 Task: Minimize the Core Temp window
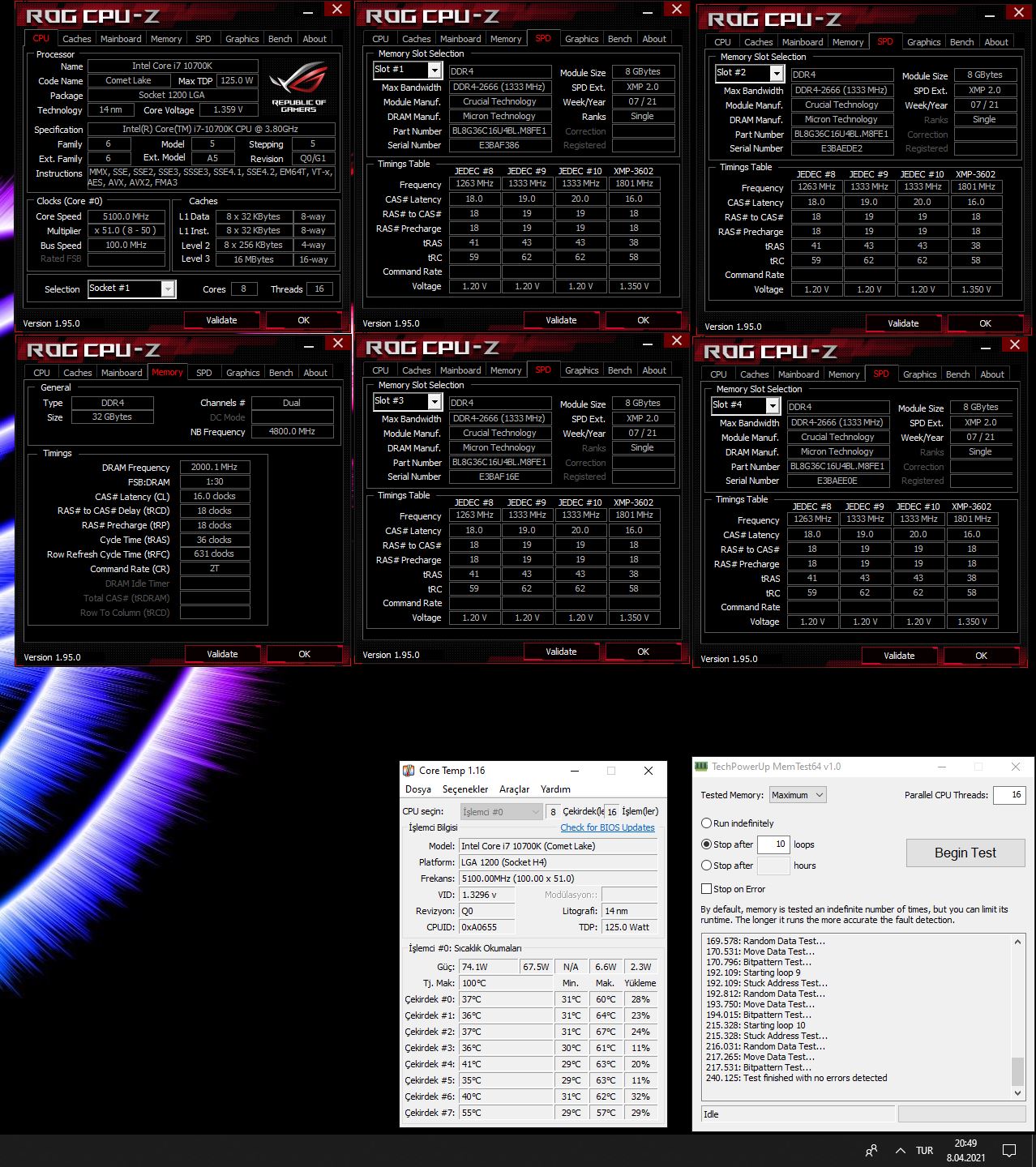[575, 771]
